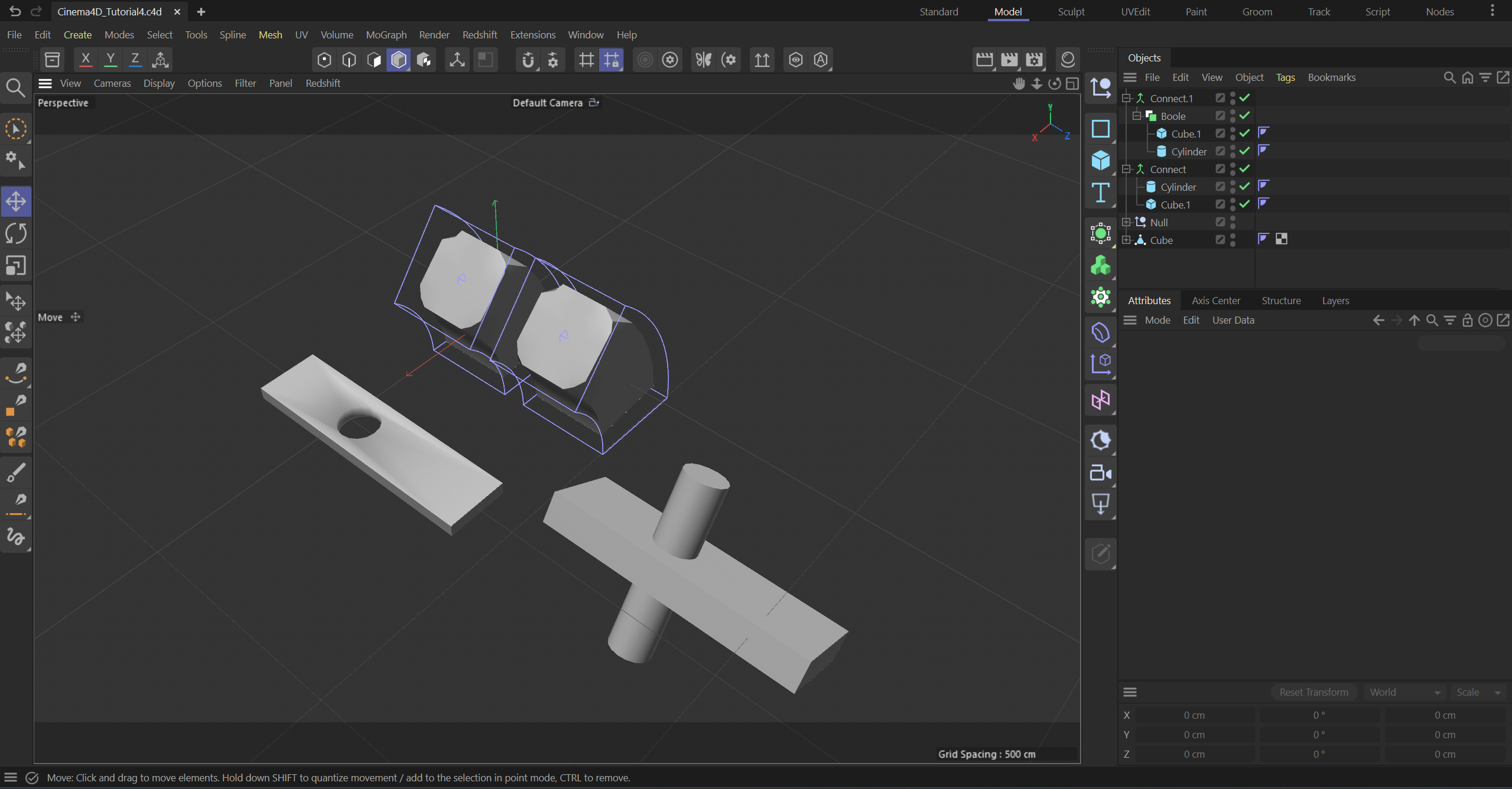
Task: Open the Edit Render Settings icon
Action: pos(1034,59)
